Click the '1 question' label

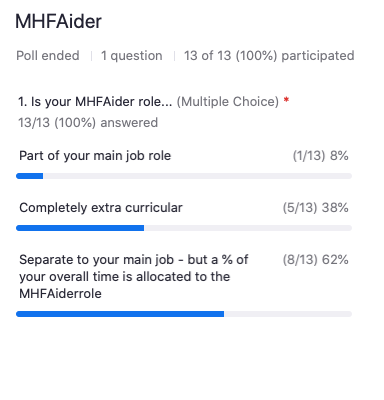(132, 56)
